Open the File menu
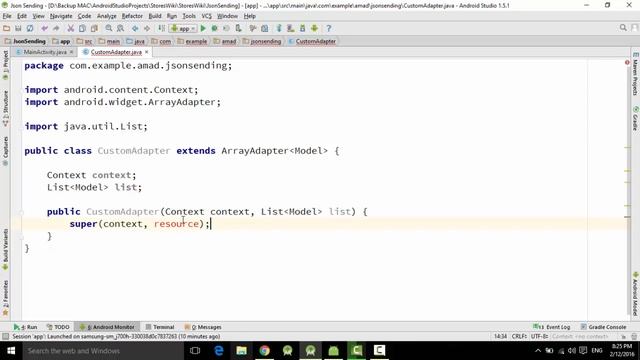Viewport: 640px width, 360px height. pos(7,16)
